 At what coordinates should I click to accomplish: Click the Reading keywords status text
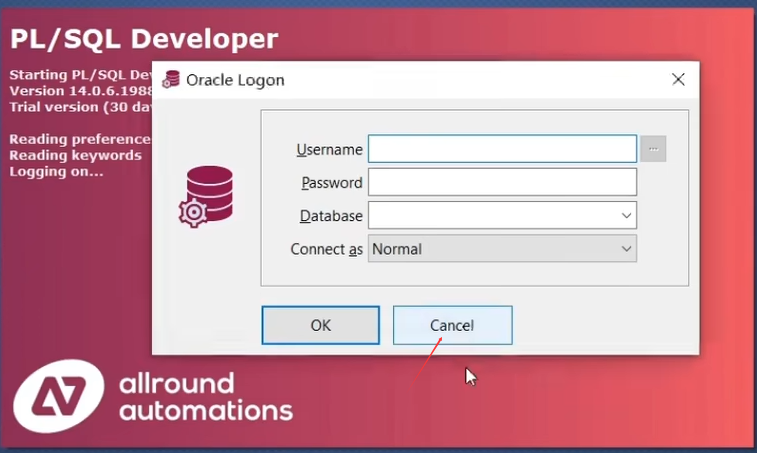click(x=75, y=156)
